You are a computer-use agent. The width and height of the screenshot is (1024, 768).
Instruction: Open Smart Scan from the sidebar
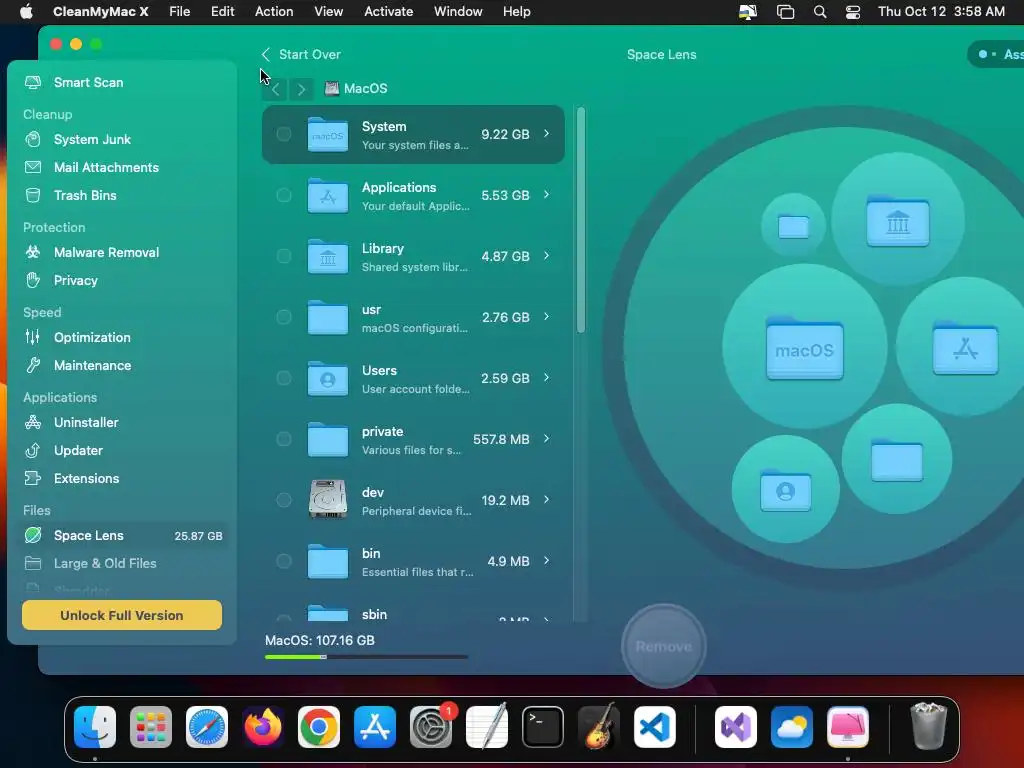tap(88, 82)
